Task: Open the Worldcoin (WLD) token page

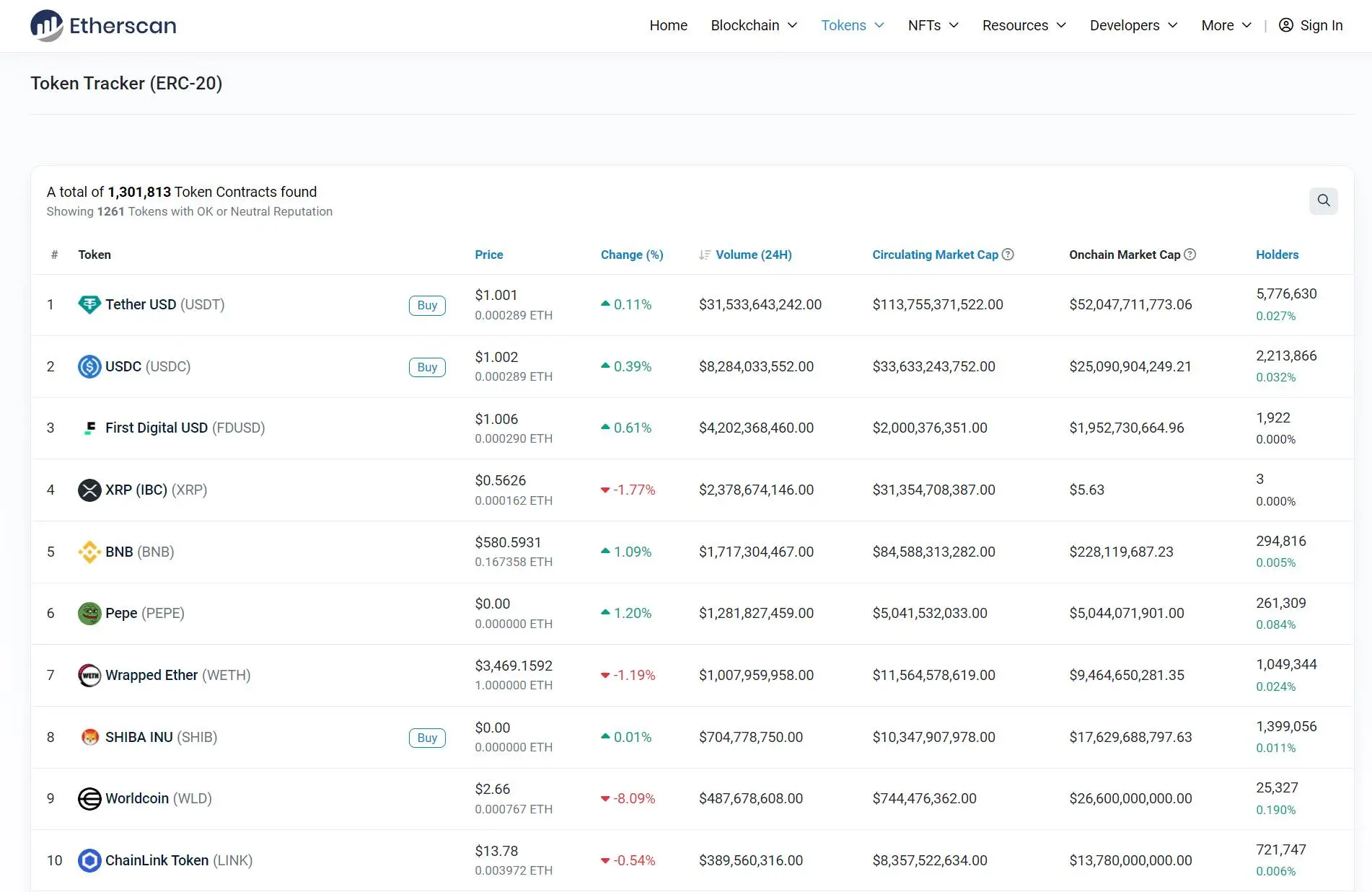Action: coord(159,798)
